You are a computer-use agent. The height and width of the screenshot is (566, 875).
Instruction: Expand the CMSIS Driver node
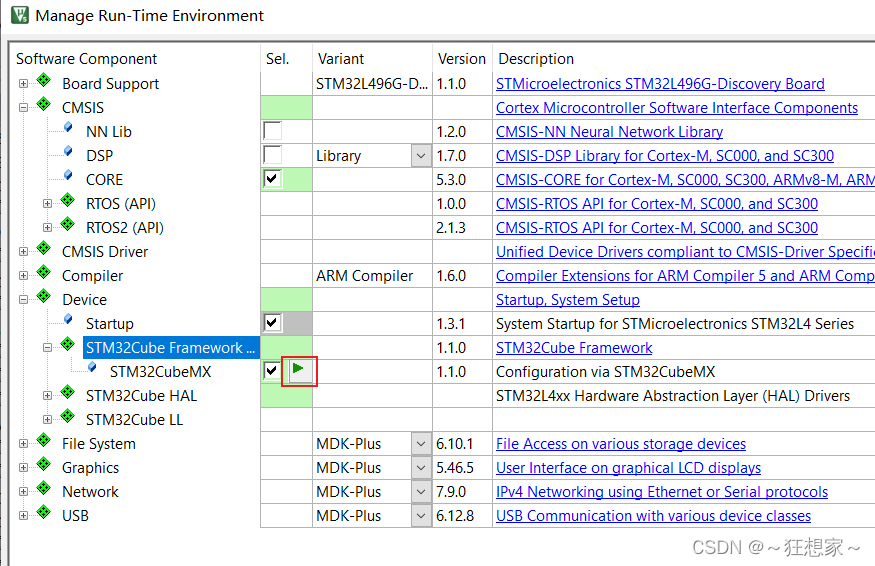[x=23, y=252]
